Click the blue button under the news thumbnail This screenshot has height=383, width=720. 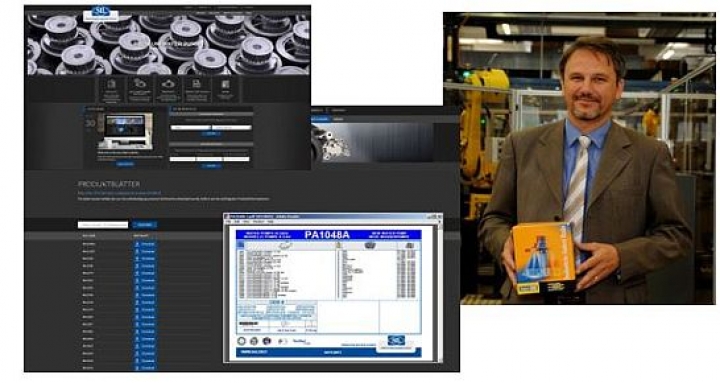tap(124, 164)
